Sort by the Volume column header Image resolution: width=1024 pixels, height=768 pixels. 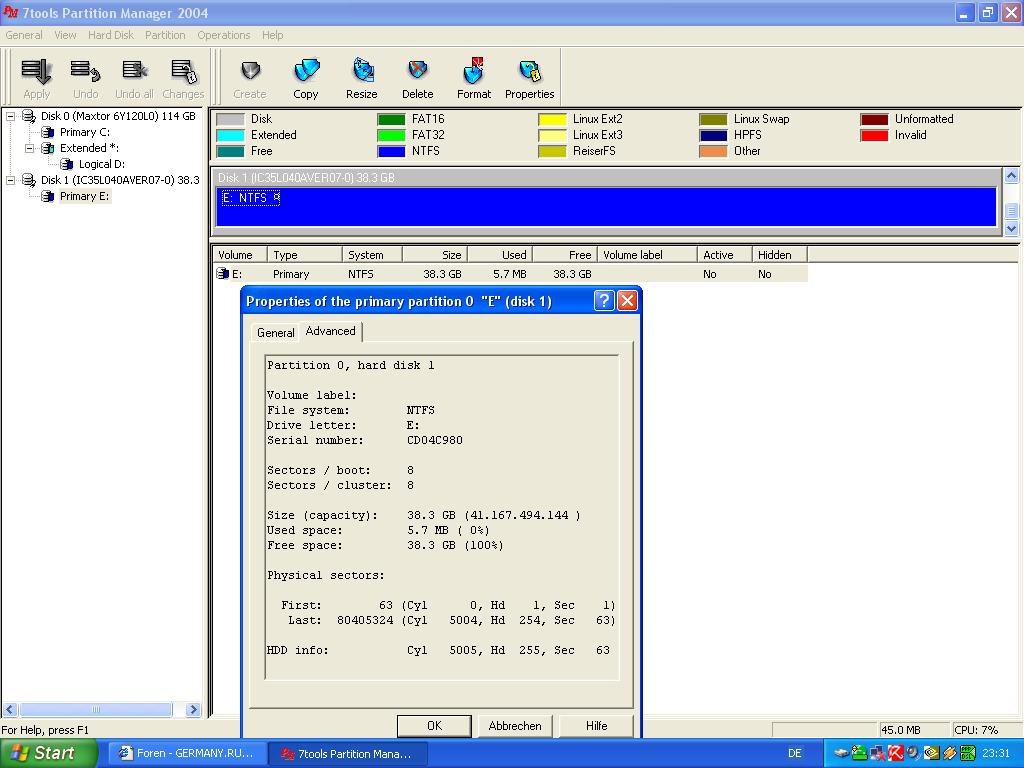point(240,255)
